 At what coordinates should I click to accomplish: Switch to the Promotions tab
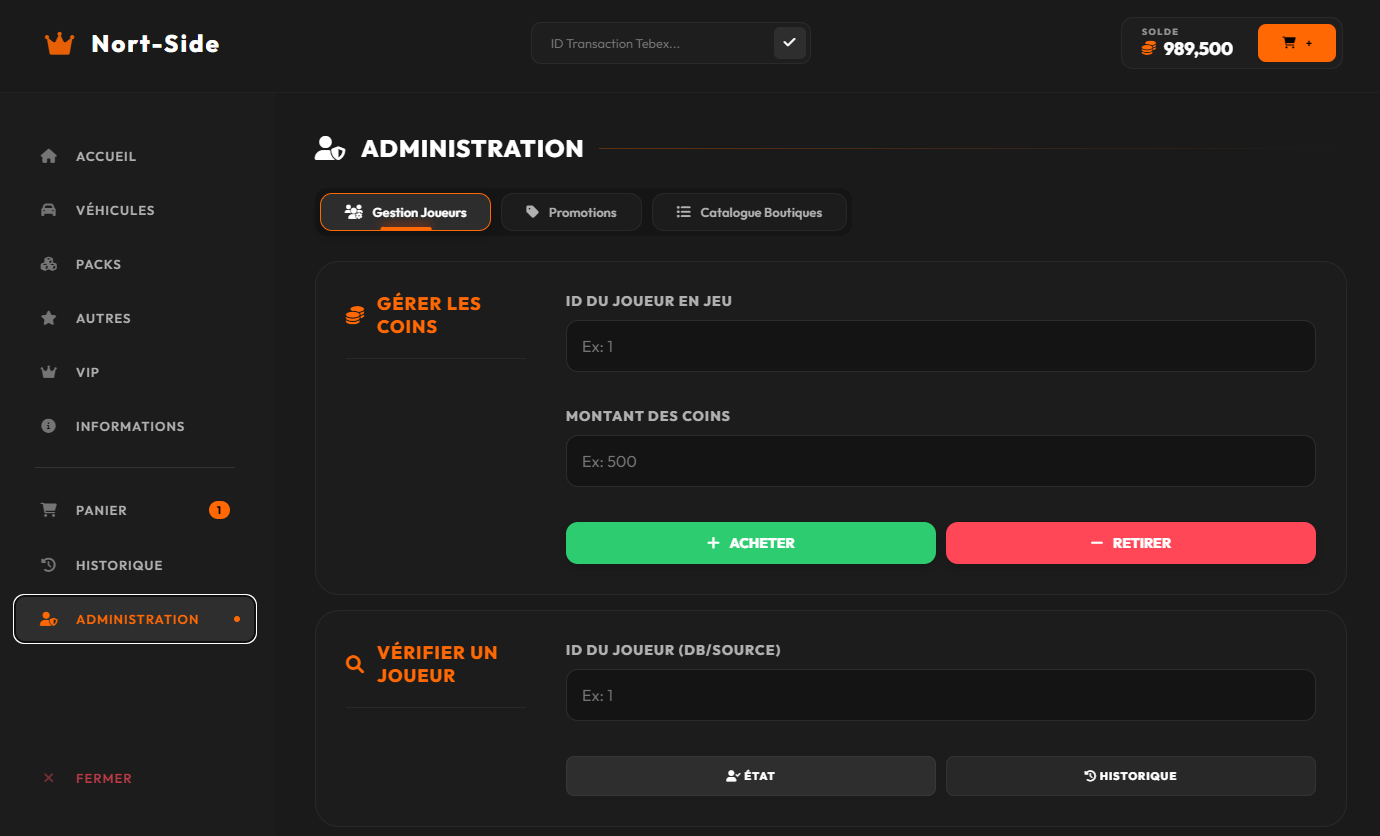571,212
